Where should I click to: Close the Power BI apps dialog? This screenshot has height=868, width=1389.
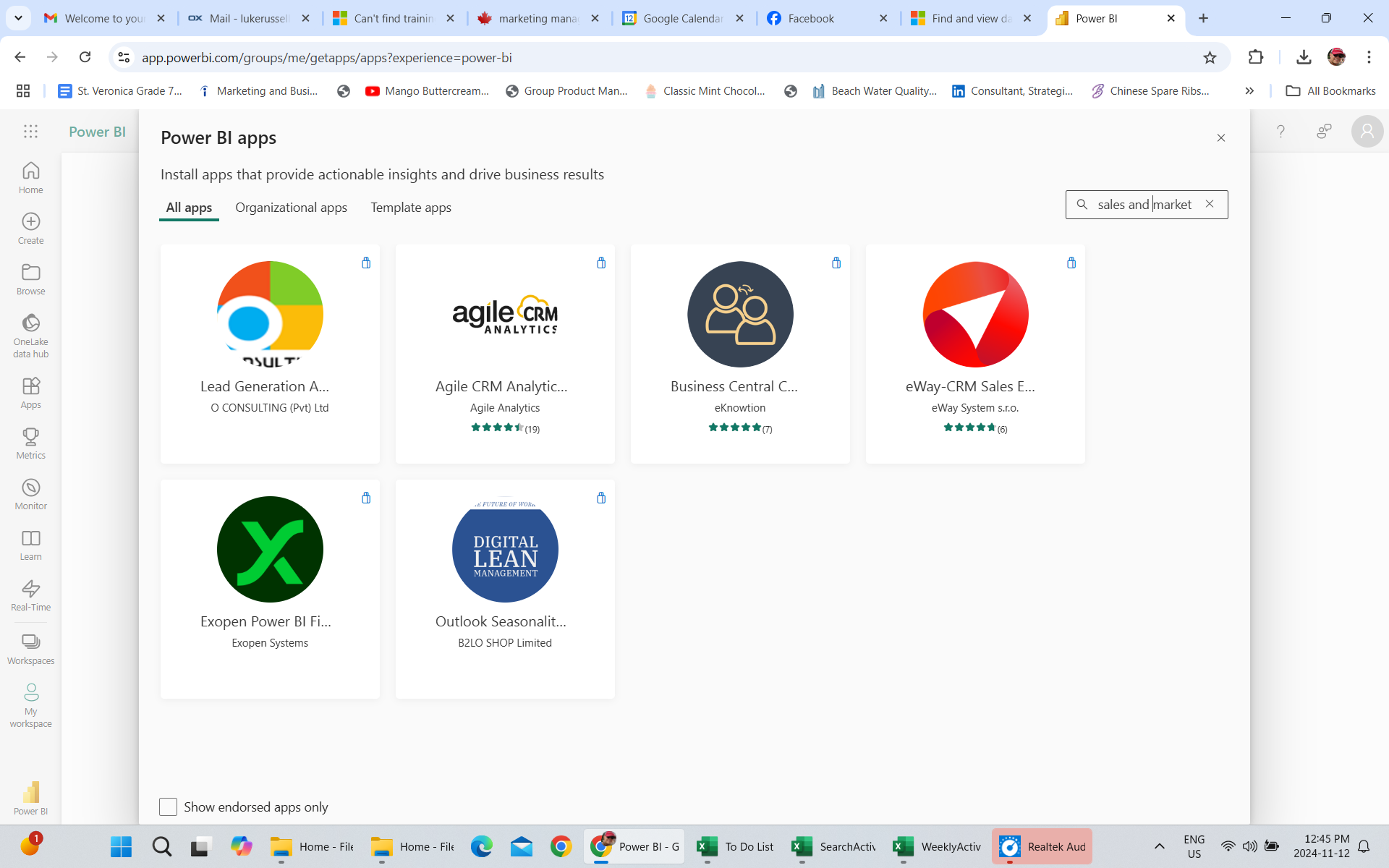(x=1221, y=137)
